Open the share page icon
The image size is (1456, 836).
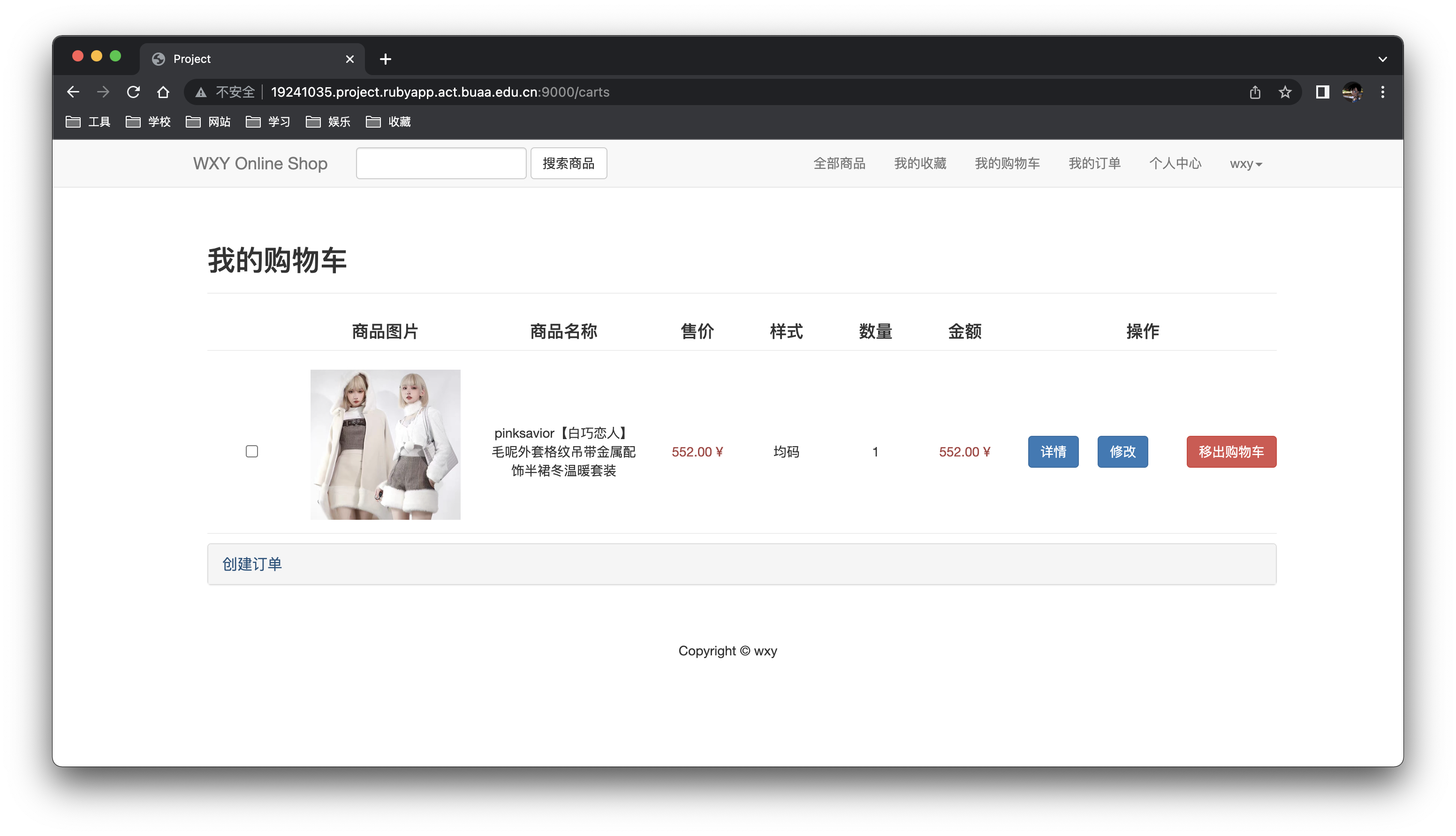point(1255,92)
